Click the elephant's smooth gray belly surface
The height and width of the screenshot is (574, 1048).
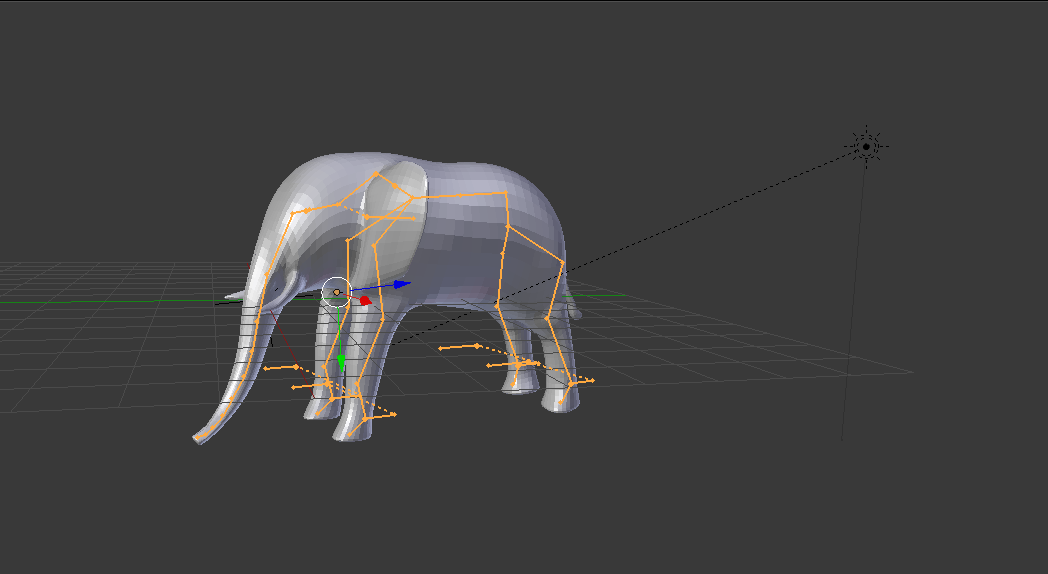(460, 270)
